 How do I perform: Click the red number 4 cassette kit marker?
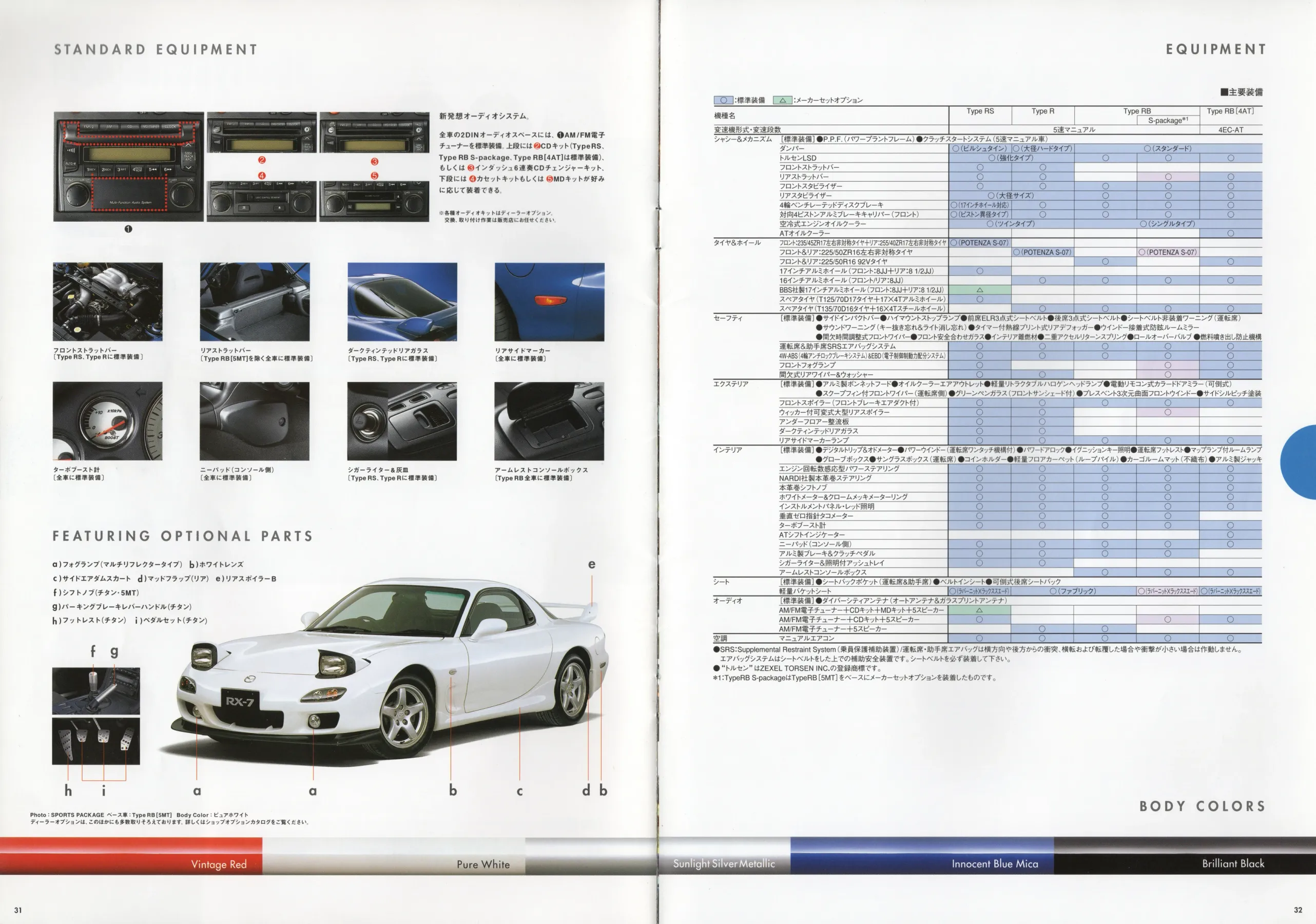(x=261, y=176)
